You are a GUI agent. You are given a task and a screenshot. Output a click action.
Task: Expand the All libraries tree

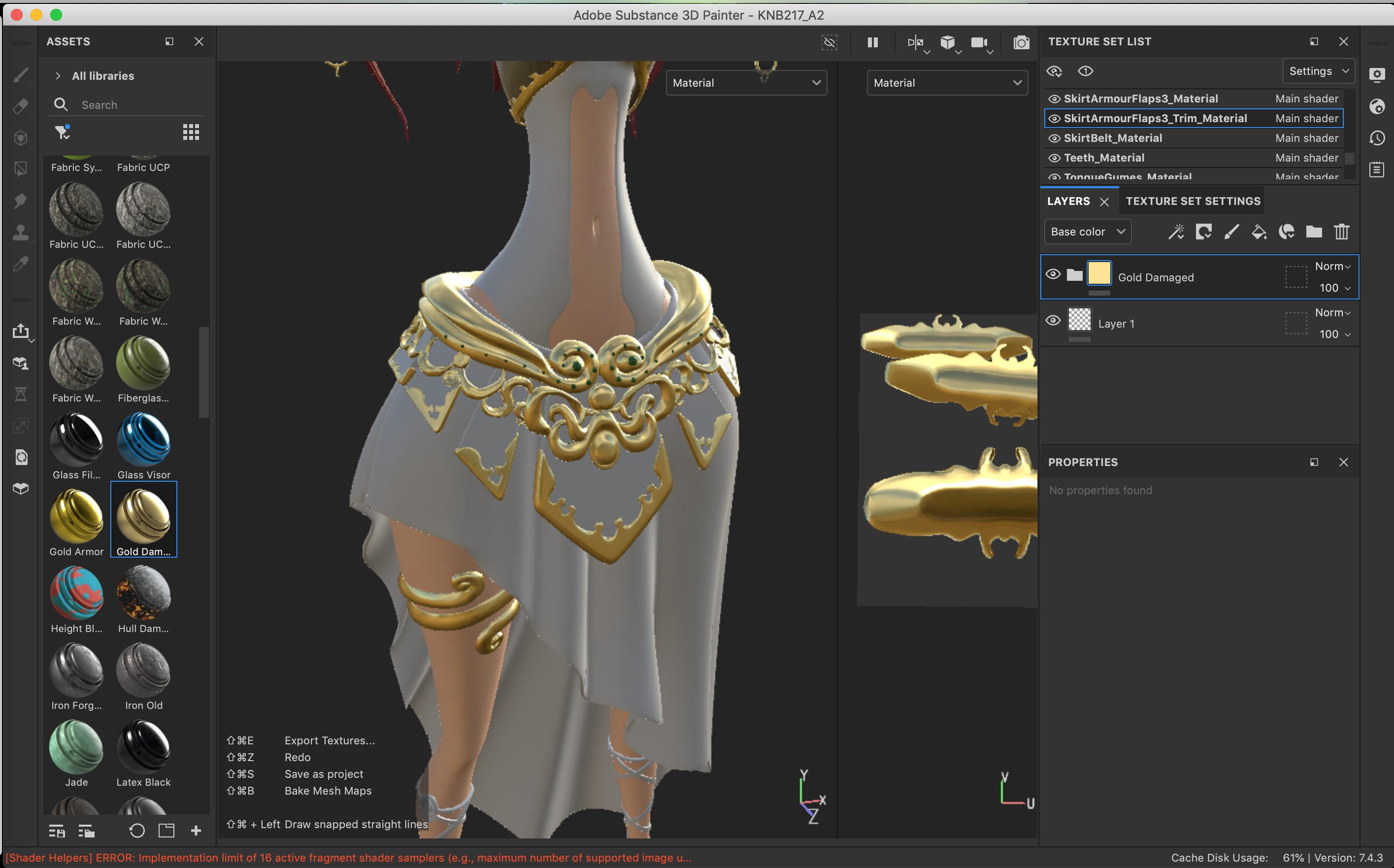pos(58,76)
